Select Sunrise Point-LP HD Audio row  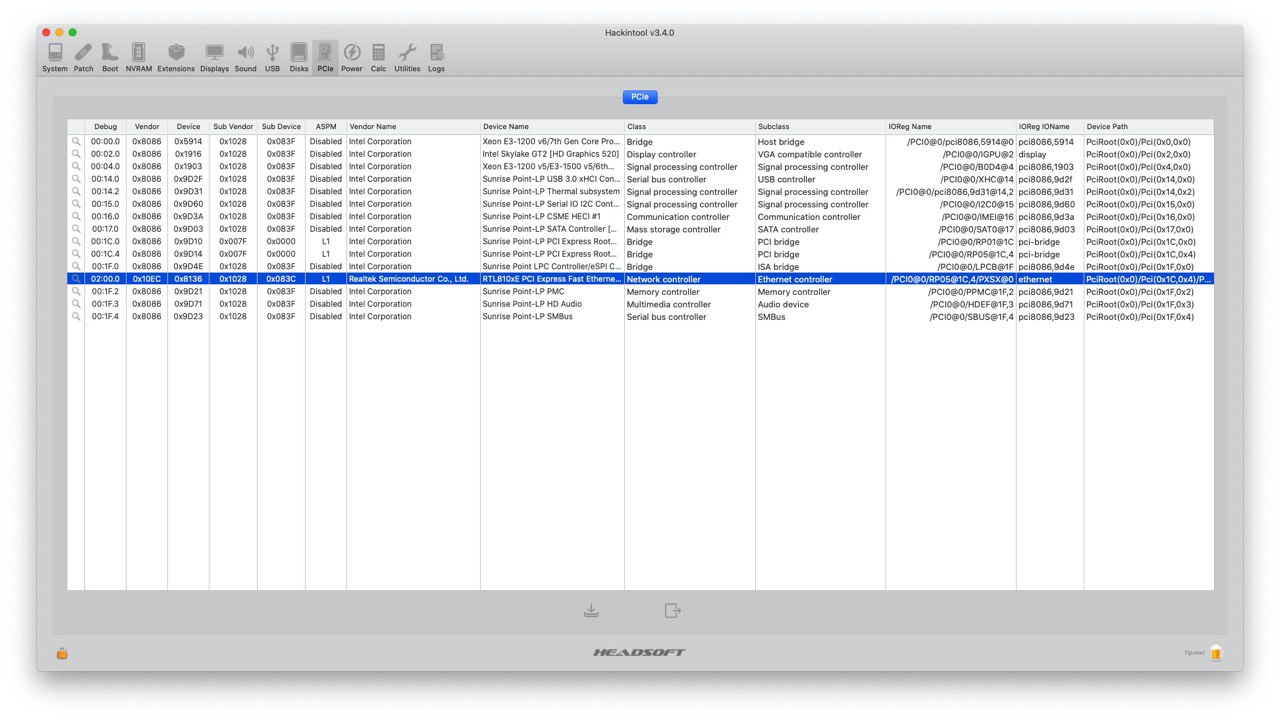click(x=640, y=304)
